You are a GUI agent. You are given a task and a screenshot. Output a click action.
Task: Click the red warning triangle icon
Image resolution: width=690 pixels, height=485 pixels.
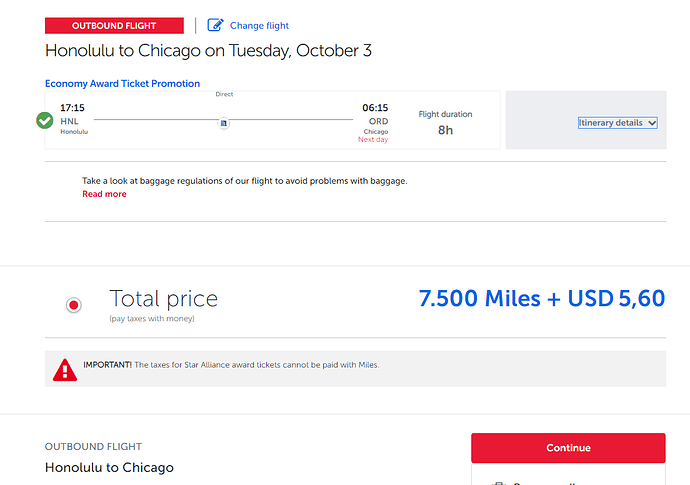coord(65,370)
